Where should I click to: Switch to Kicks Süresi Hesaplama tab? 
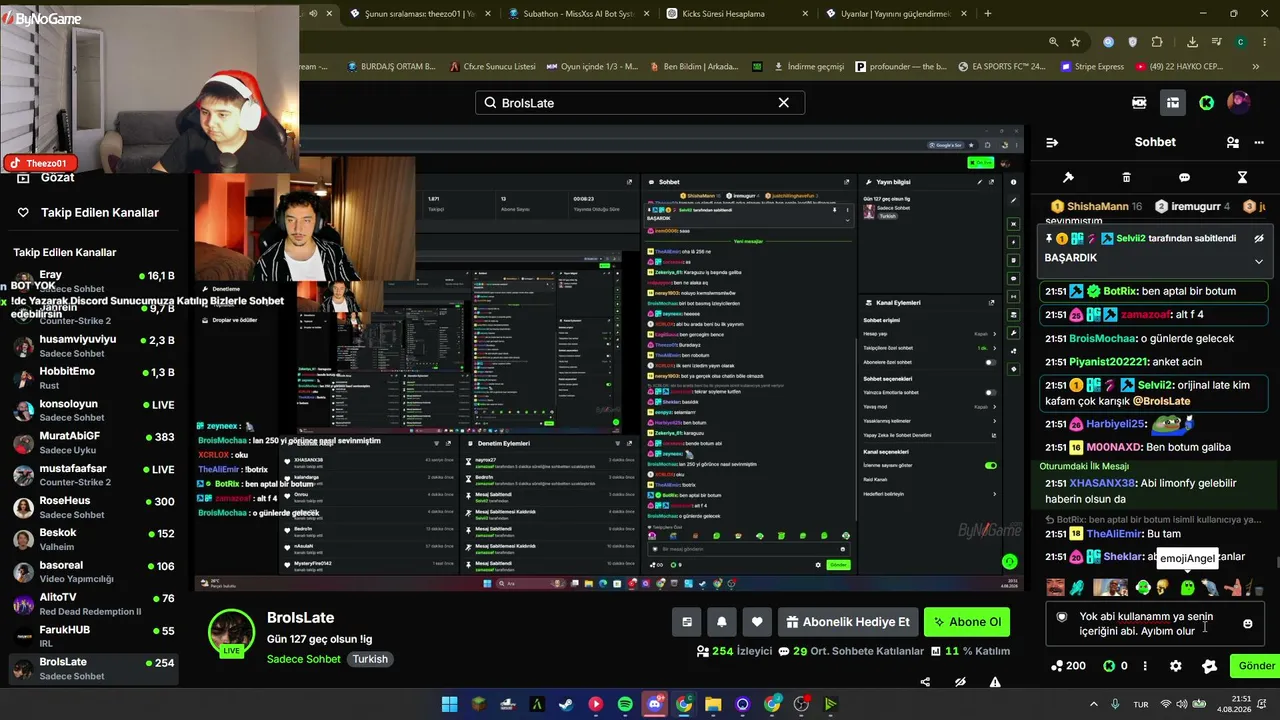pyautogui.click(x=738, y=14)
